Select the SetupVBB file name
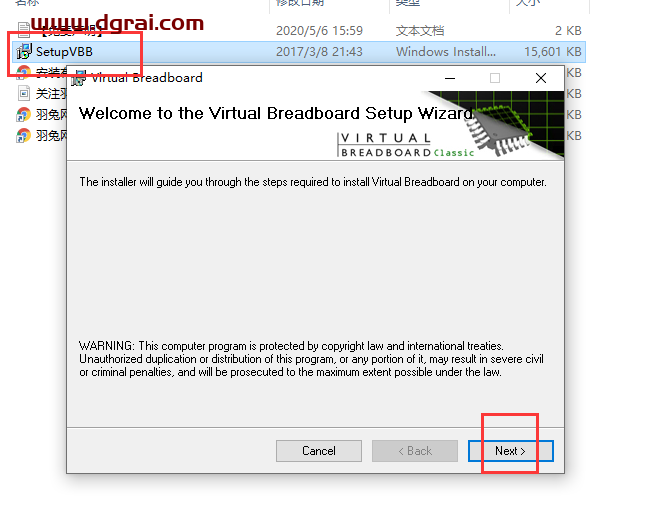Viewport: 660px width, 510px height. tap(64, 52)
